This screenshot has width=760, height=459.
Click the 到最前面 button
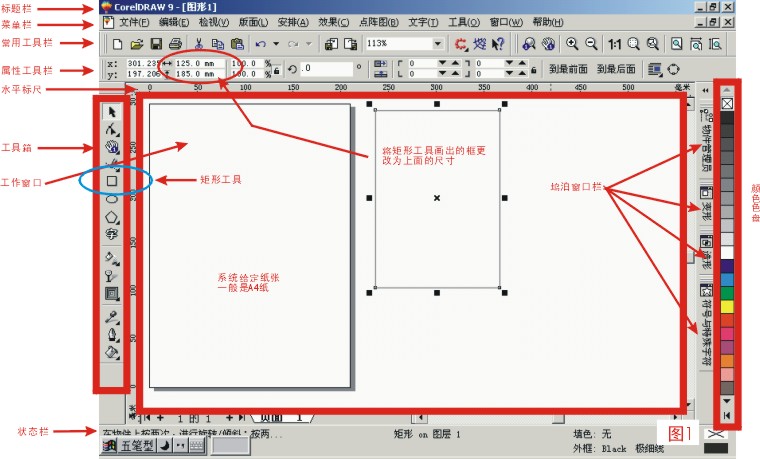[568, 69]
